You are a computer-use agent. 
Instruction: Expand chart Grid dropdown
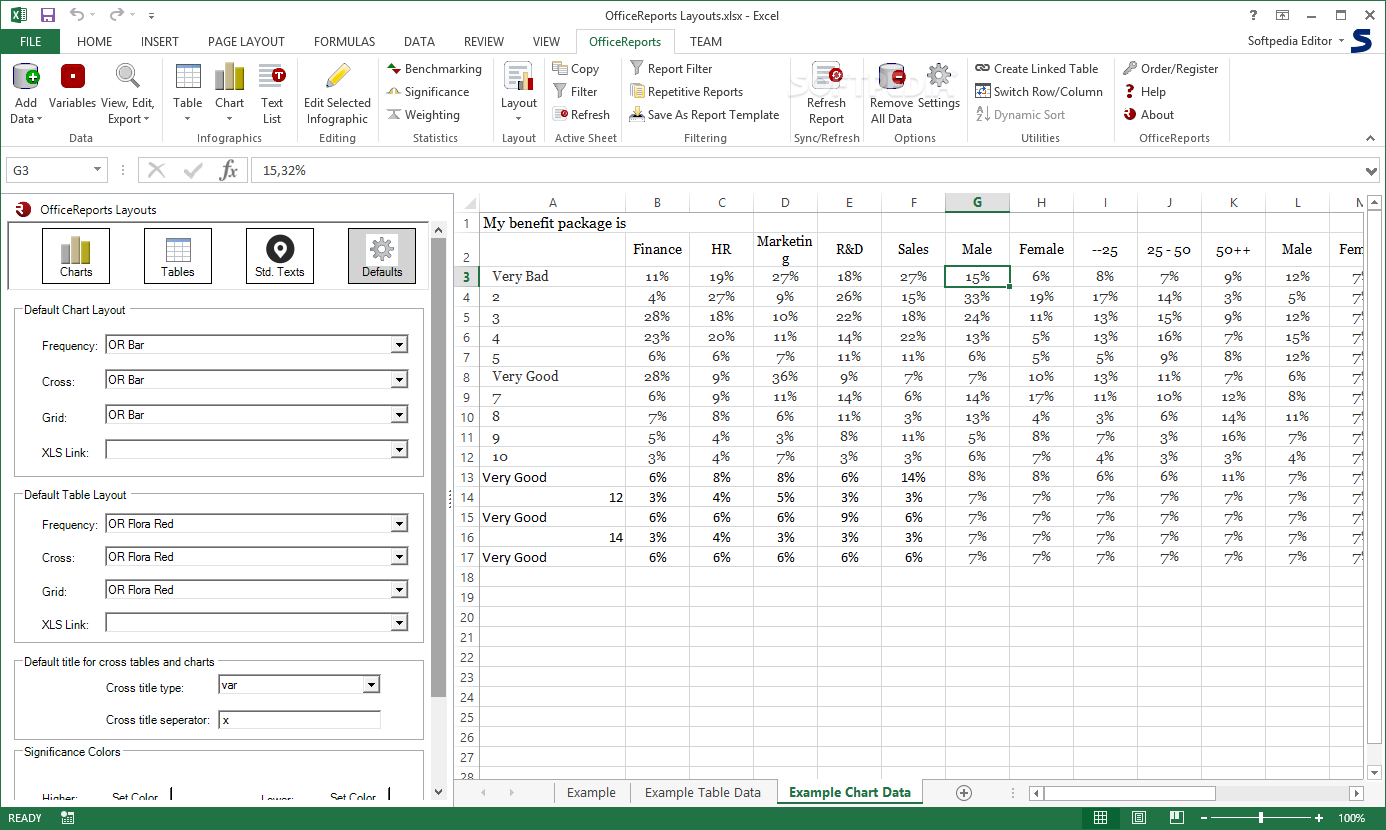click(400, 415)
